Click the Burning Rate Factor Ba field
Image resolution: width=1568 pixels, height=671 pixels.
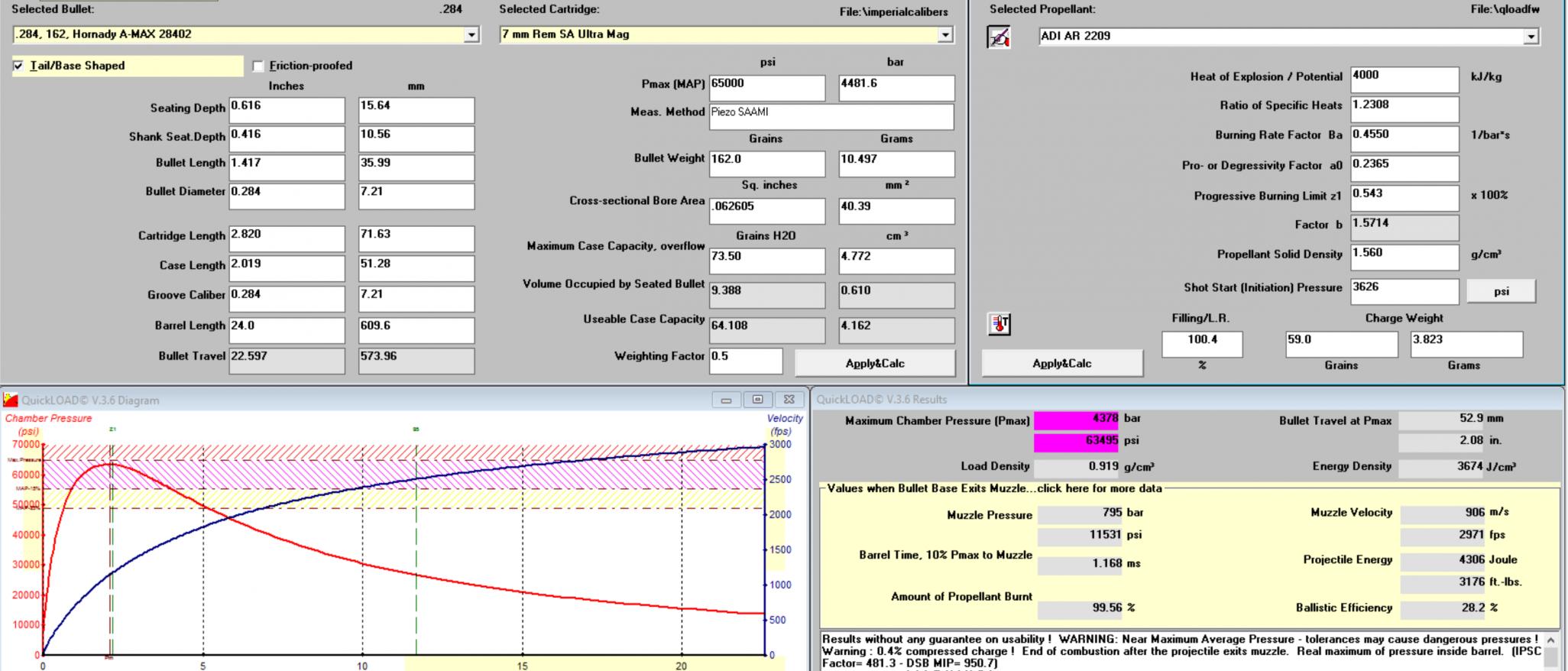[1404, 138]
